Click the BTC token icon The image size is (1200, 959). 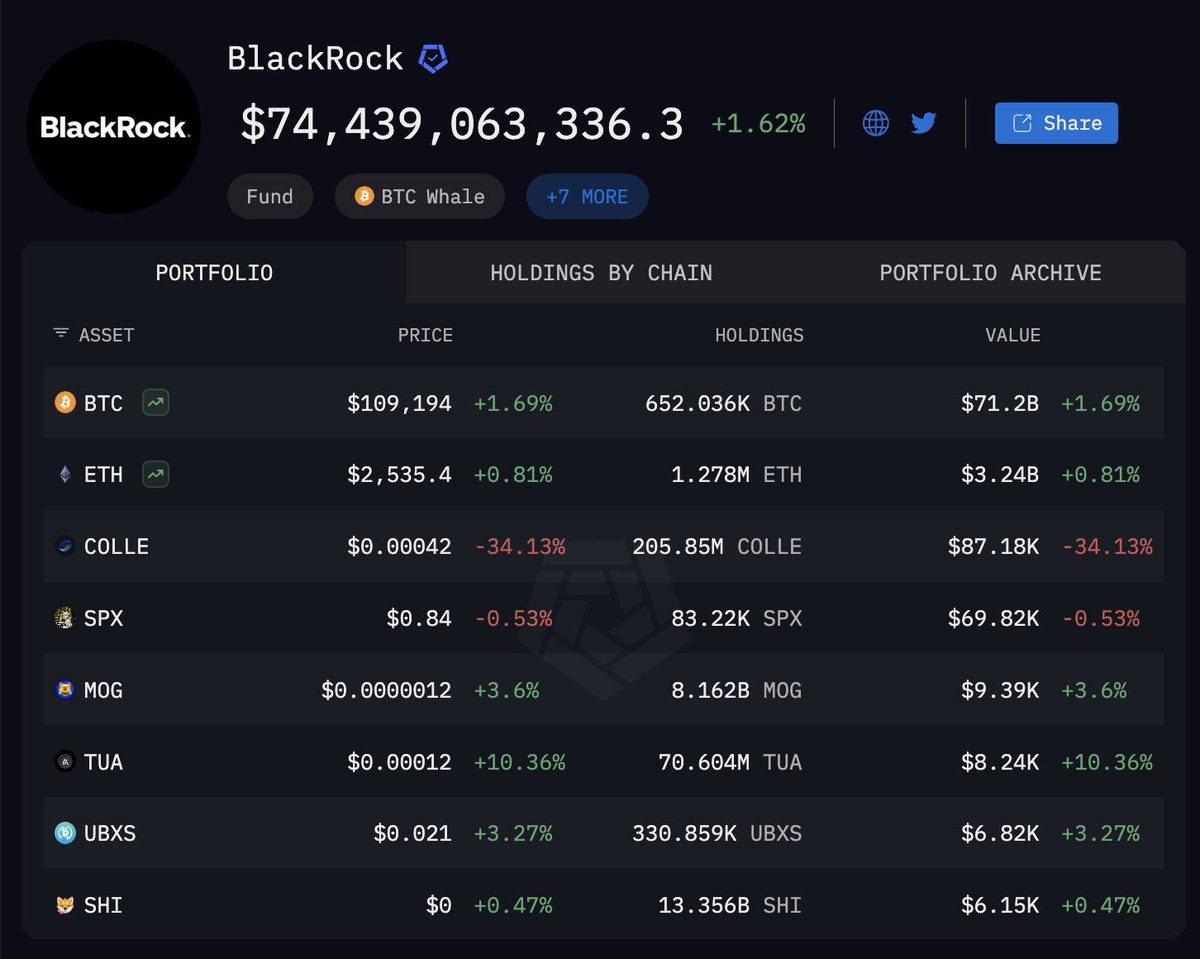[63, 403]
